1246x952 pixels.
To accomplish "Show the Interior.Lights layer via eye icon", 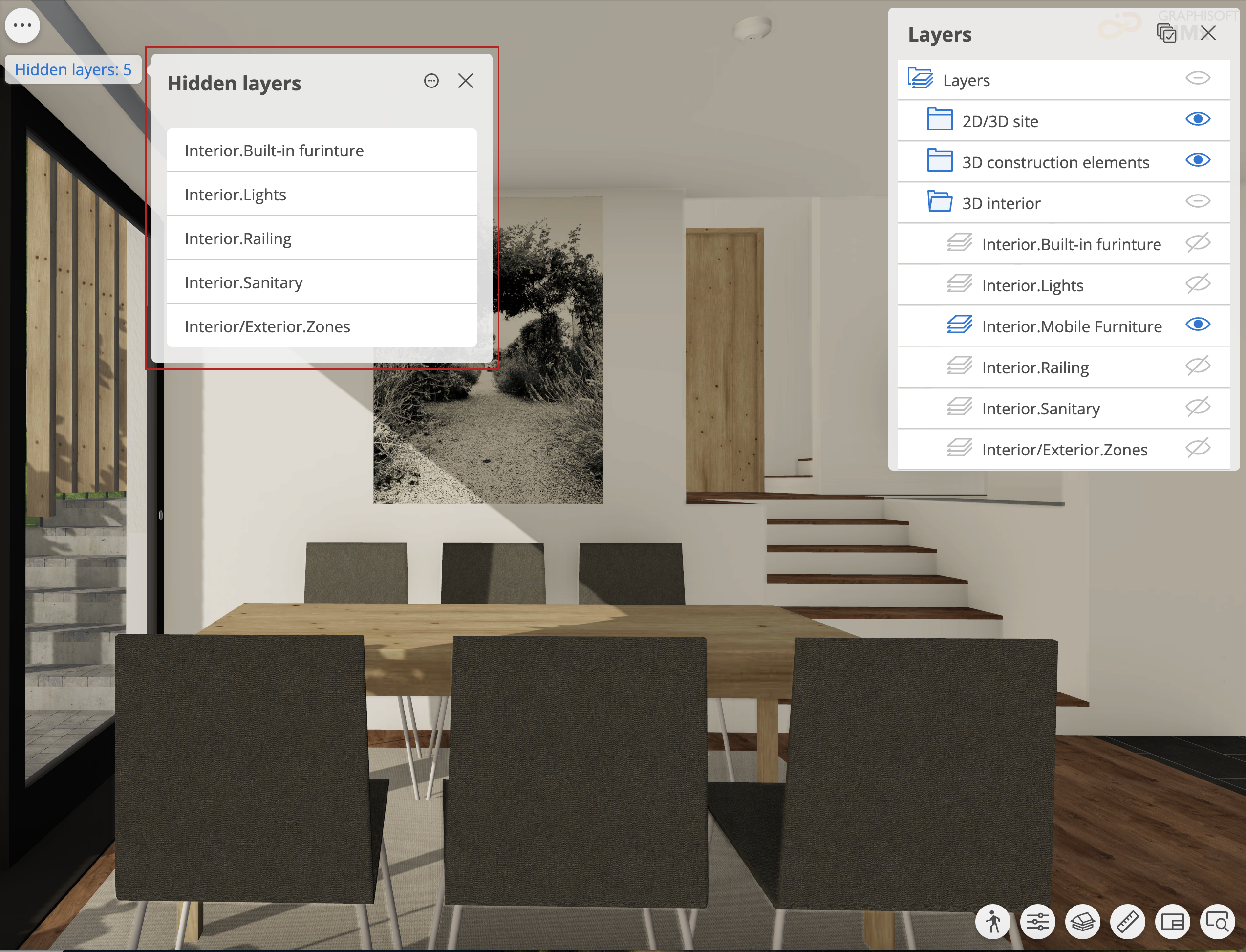I will pos(1197,283).
